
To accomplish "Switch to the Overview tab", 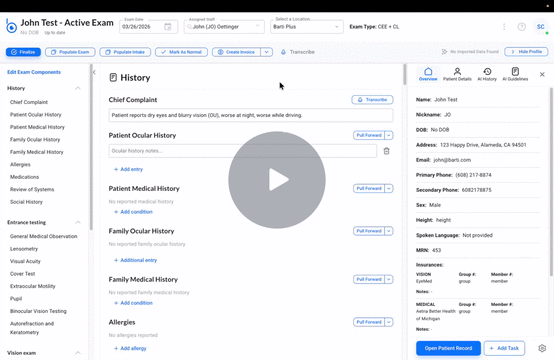I will pos(428,74).
